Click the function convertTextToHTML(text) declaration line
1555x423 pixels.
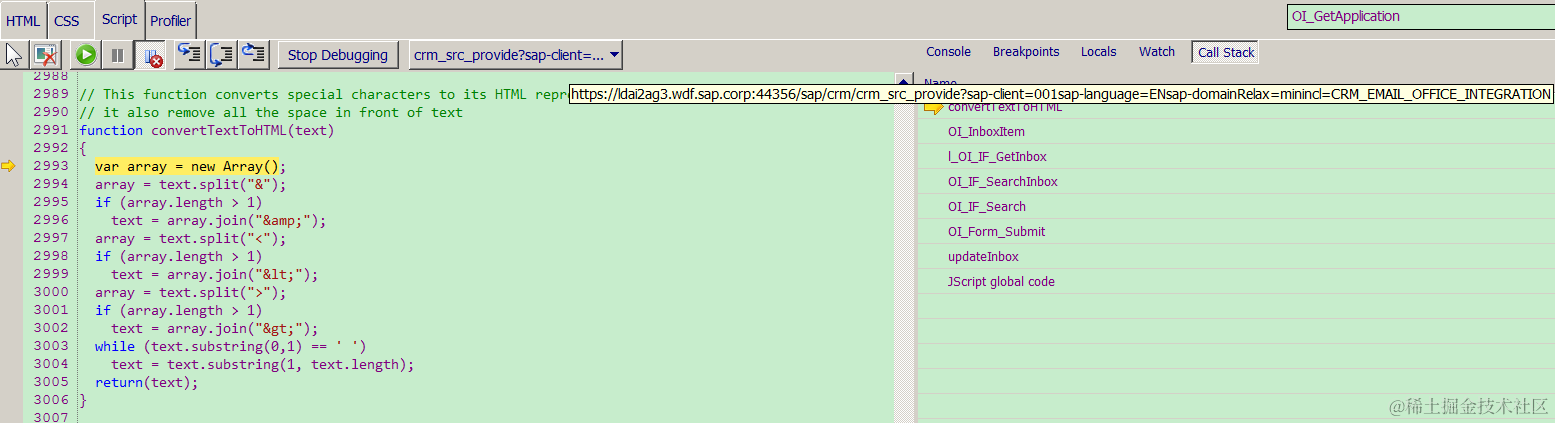pos(206,131)
